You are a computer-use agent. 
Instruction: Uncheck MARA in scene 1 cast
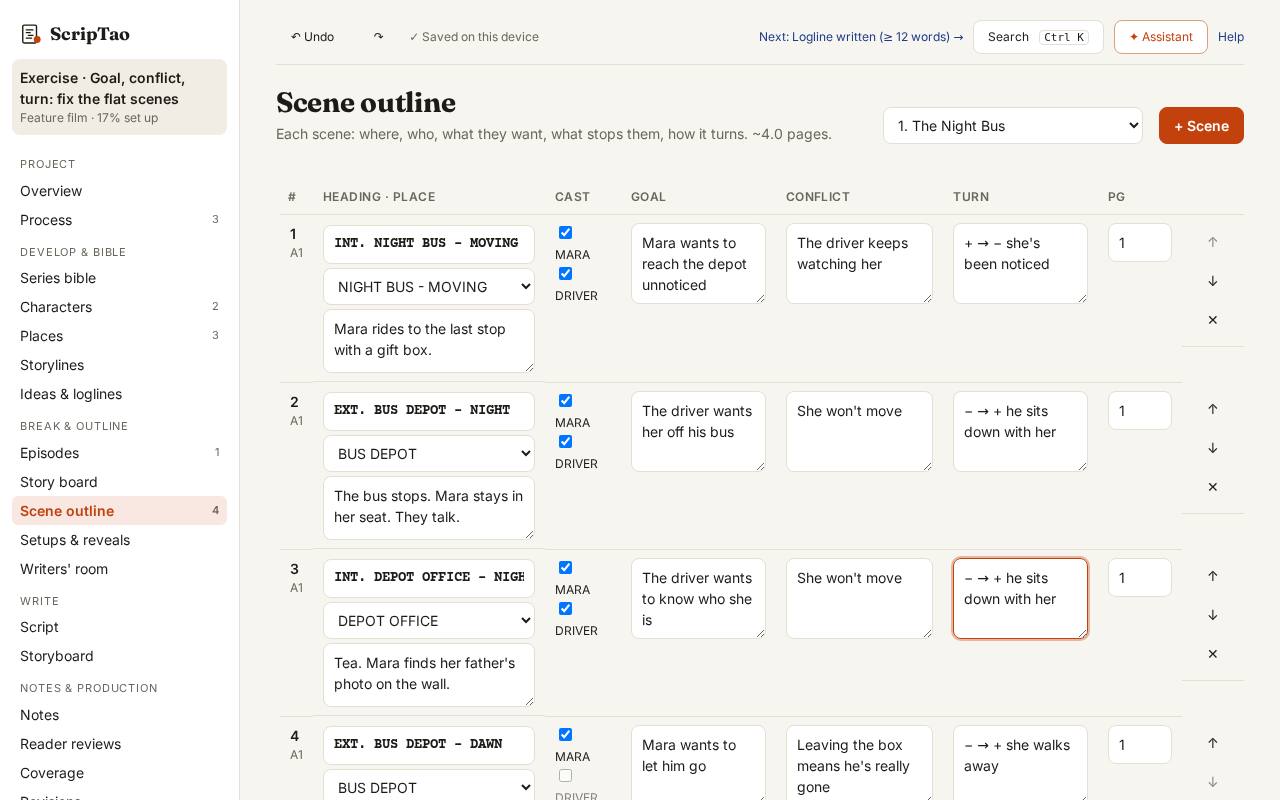pos(565,232)
